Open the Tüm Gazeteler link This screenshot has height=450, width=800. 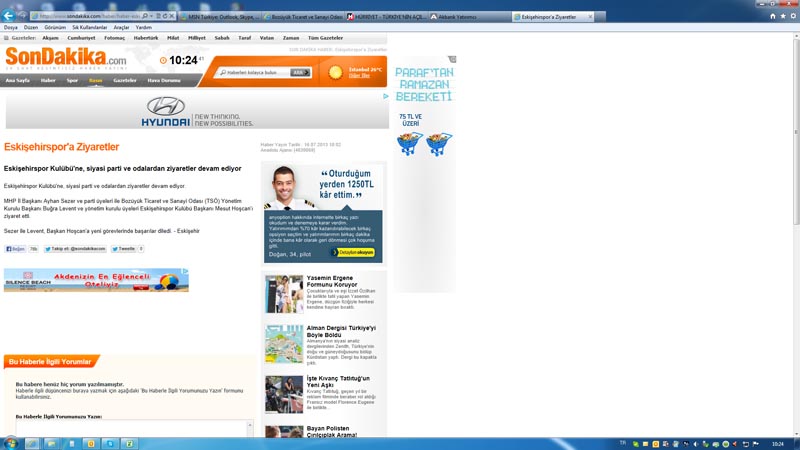[x=325, y=38]
